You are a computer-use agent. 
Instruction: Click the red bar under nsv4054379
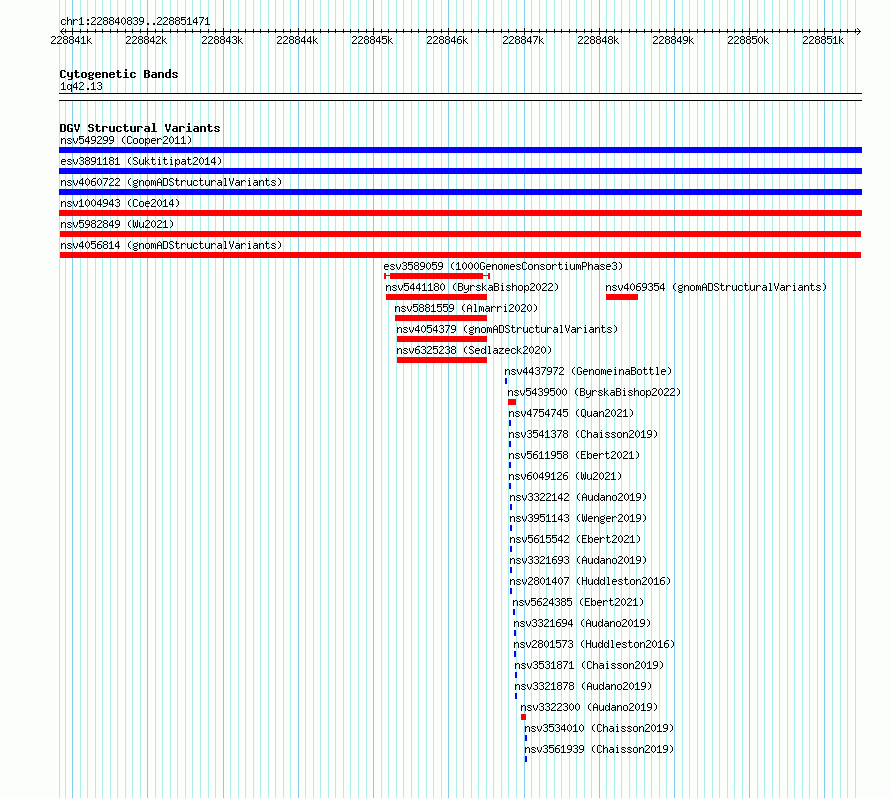[x=442, y=339]
